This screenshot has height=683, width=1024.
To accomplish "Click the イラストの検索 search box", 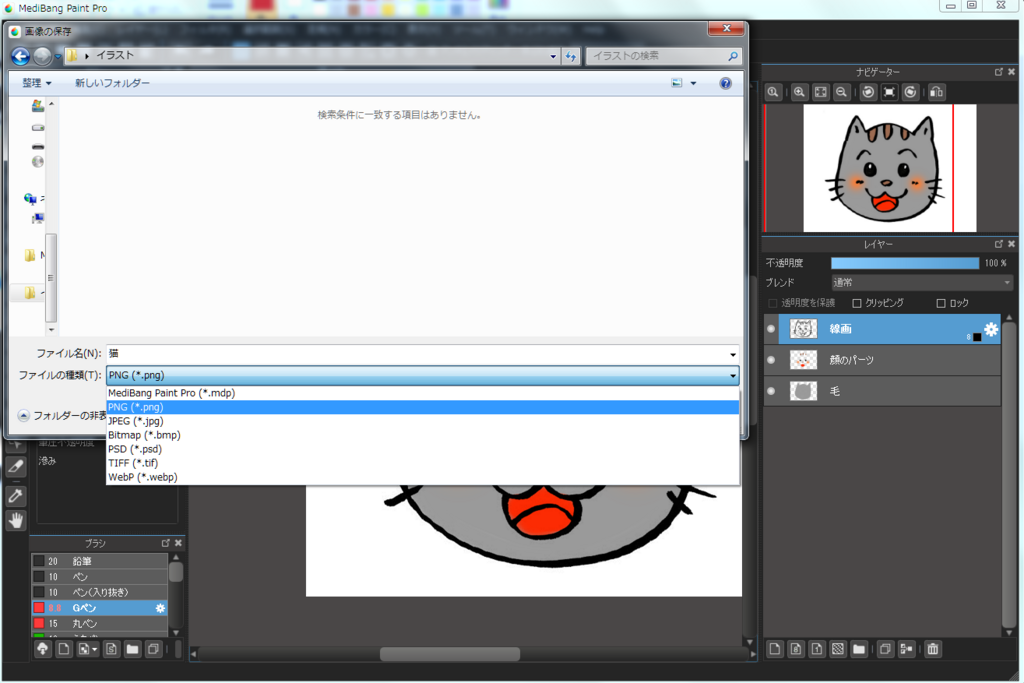I will [x=664, y=56].
